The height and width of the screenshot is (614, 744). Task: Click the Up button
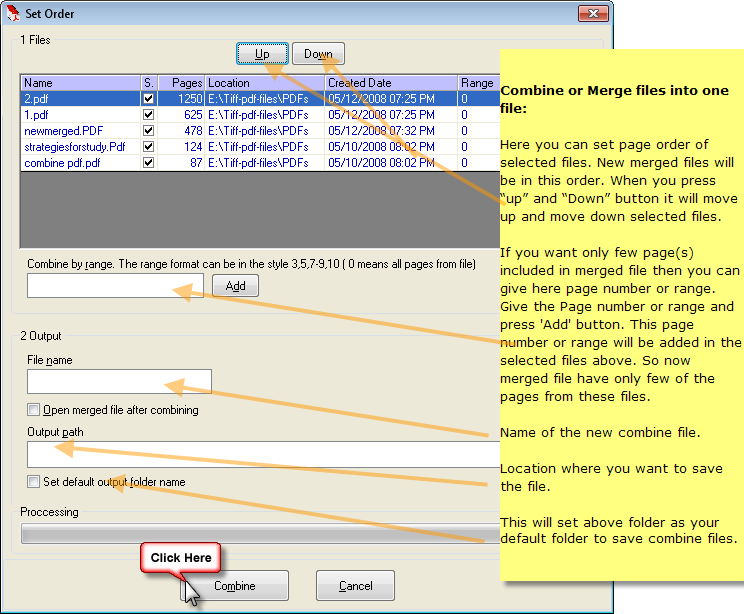[262, 54]
